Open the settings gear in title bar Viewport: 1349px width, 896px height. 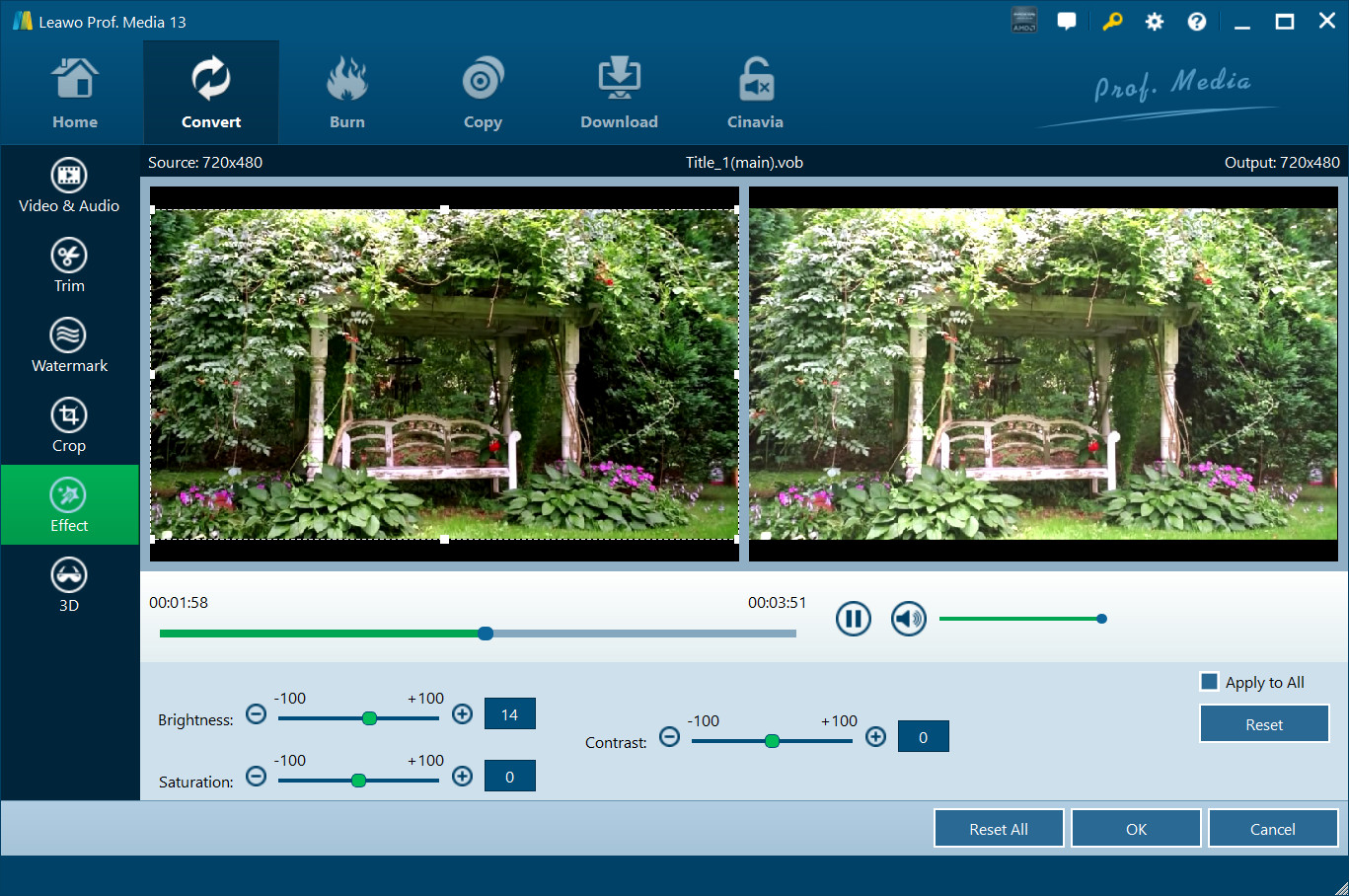(1154, 22)
